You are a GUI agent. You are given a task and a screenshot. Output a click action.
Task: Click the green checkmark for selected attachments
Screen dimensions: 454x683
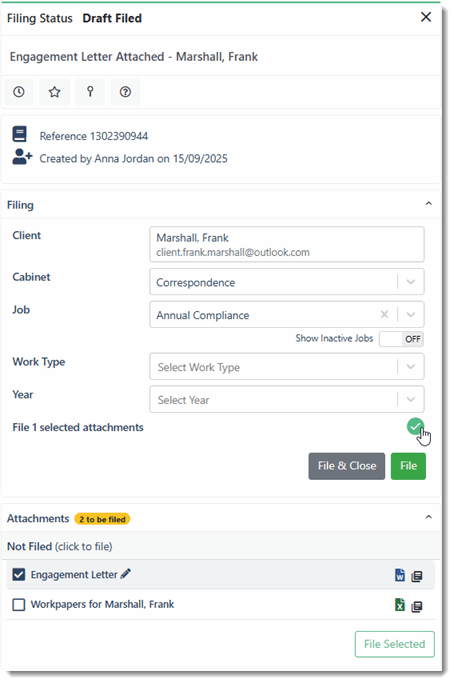(x=415, y=427)
